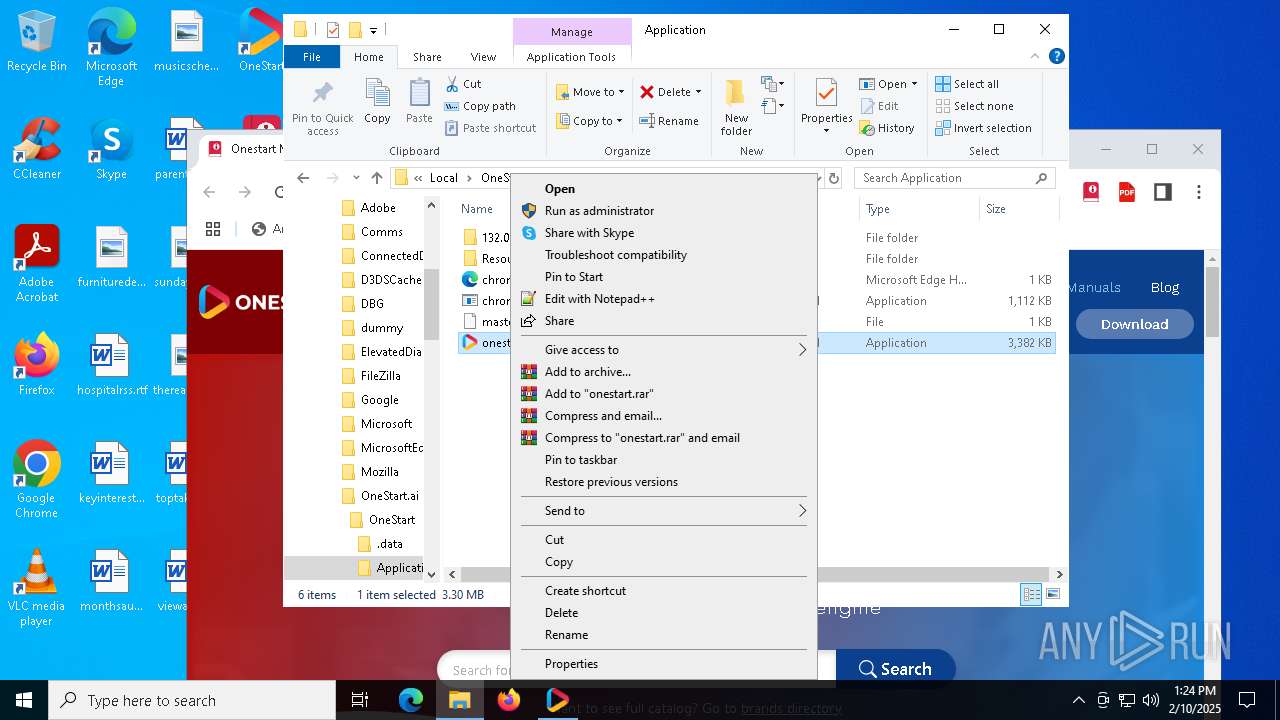The image size is (1280, 720).
Task: Open the Move to dropdown
Action: click(x=590, y=92)
